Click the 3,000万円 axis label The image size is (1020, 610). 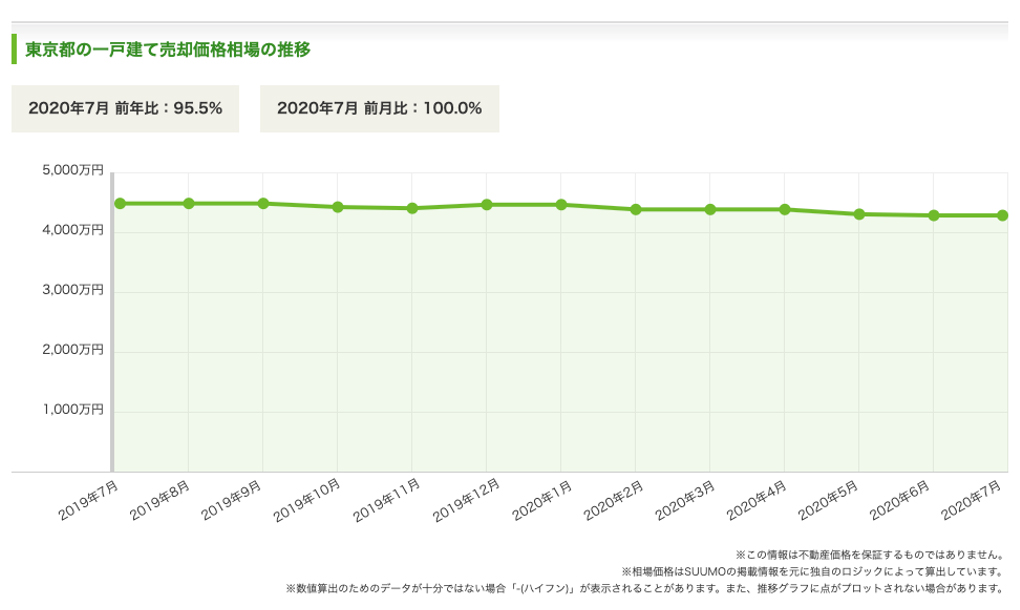pos(73,290)
